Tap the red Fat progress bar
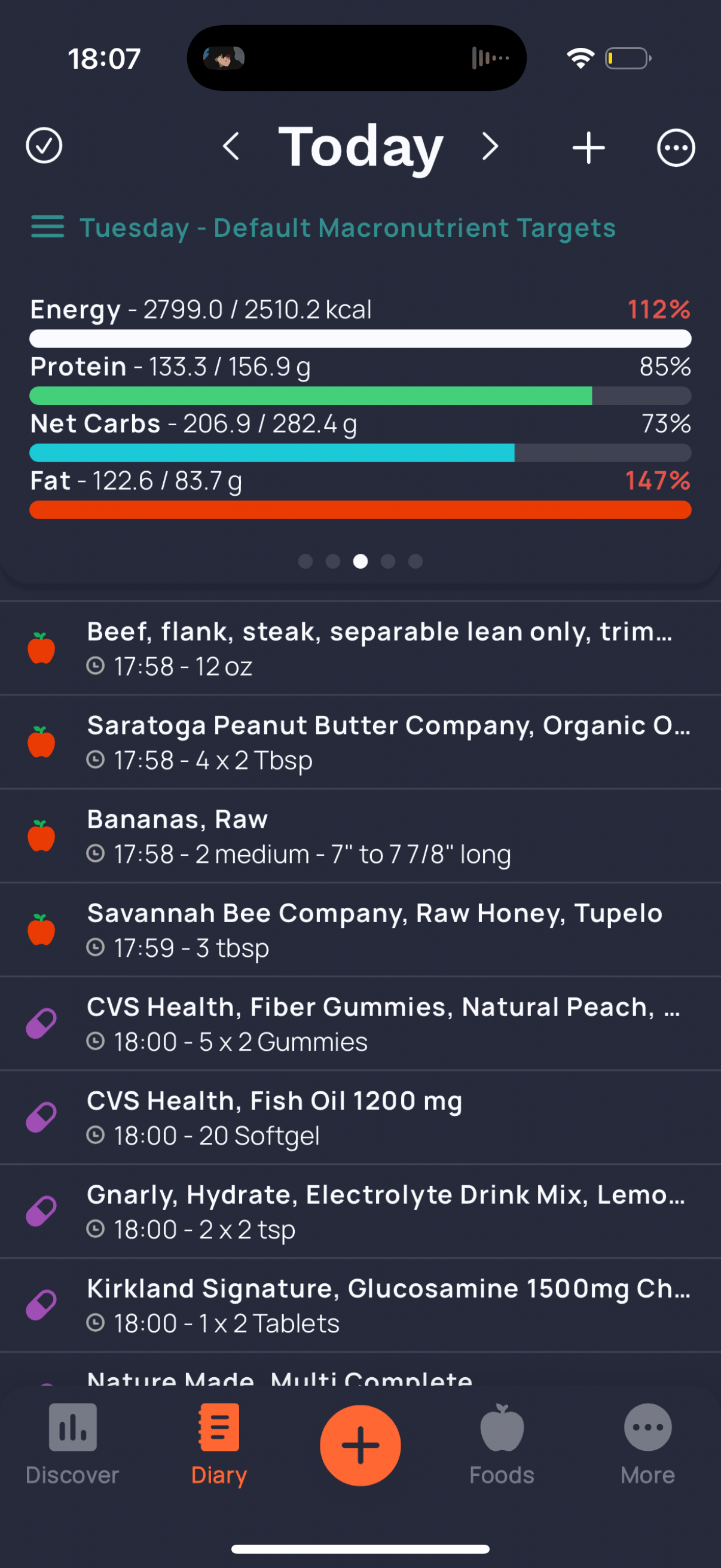721x1568 pixels. 360,510
